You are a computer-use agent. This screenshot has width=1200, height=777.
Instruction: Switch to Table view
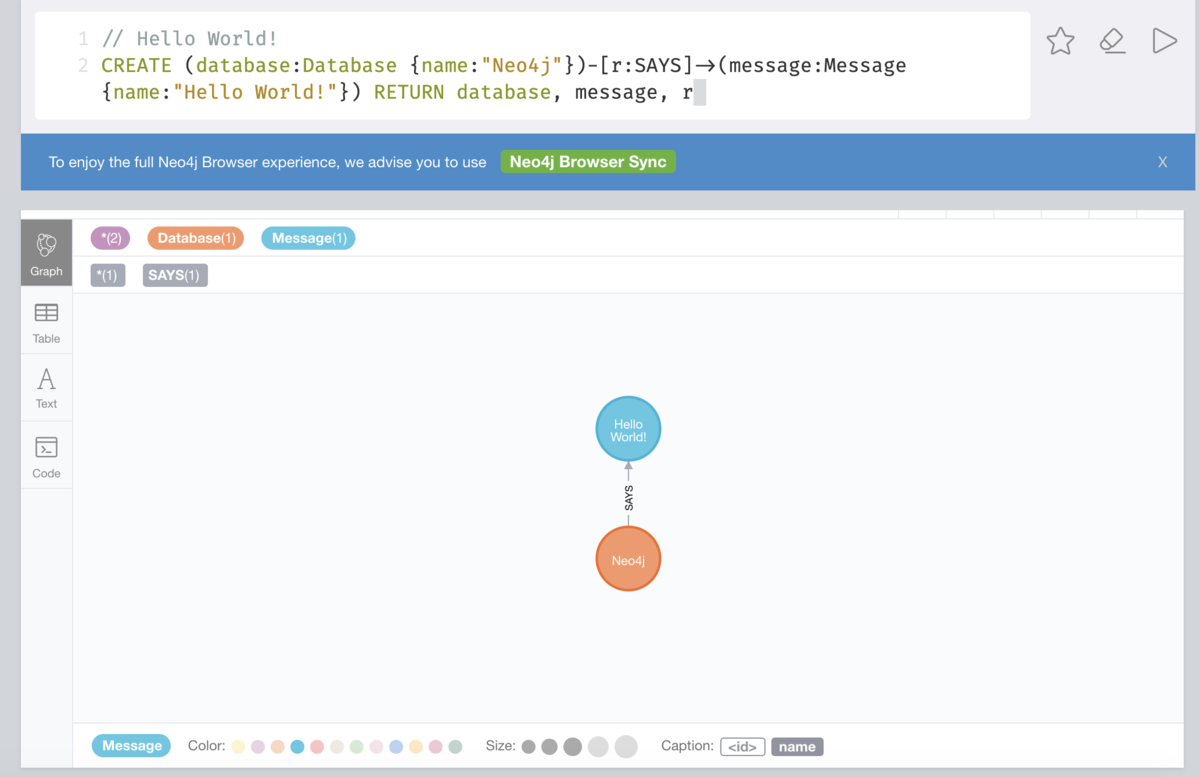(46, 322)
